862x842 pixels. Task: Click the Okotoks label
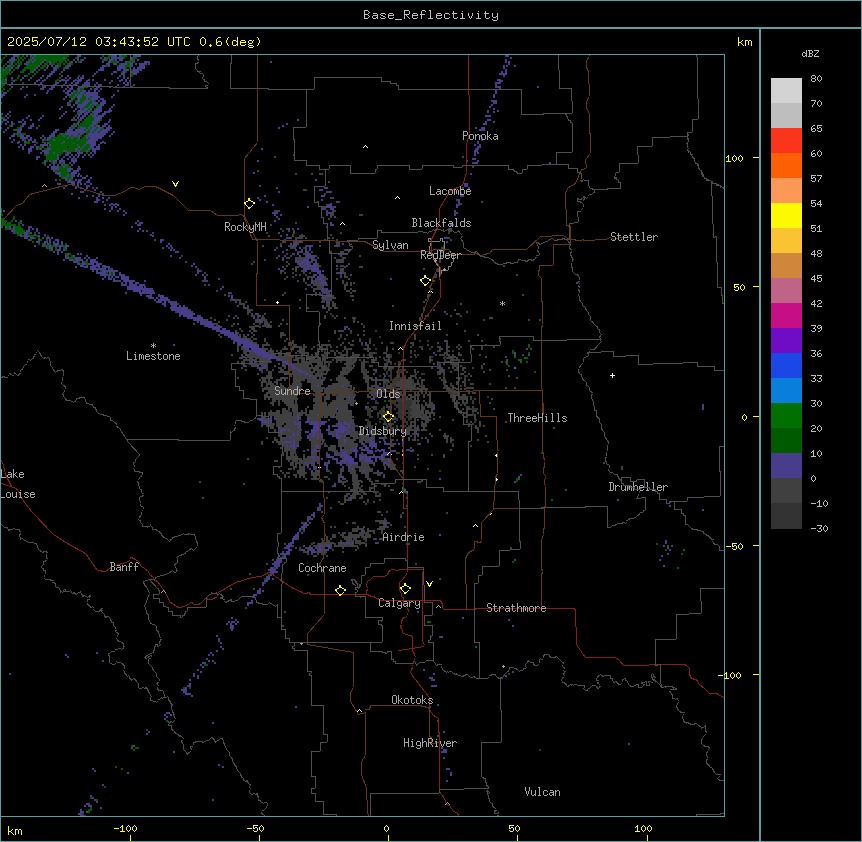click(412, 700)
